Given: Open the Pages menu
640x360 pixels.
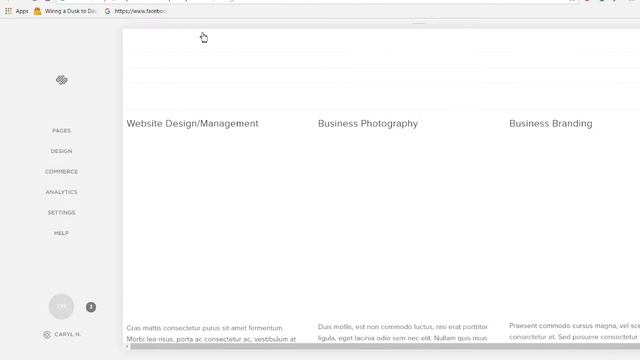Looking at the screenshot, I should 61,131.
